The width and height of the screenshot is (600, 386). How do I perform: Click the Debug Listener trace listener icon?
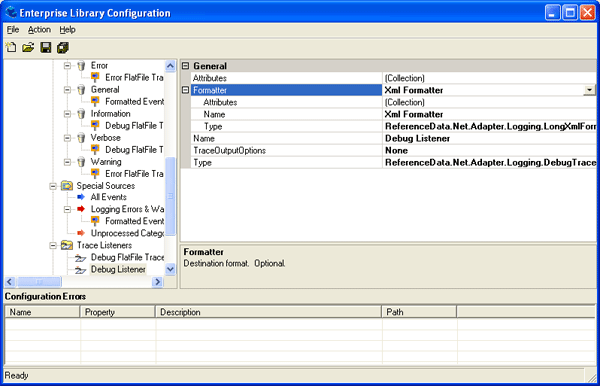[80, 270]
